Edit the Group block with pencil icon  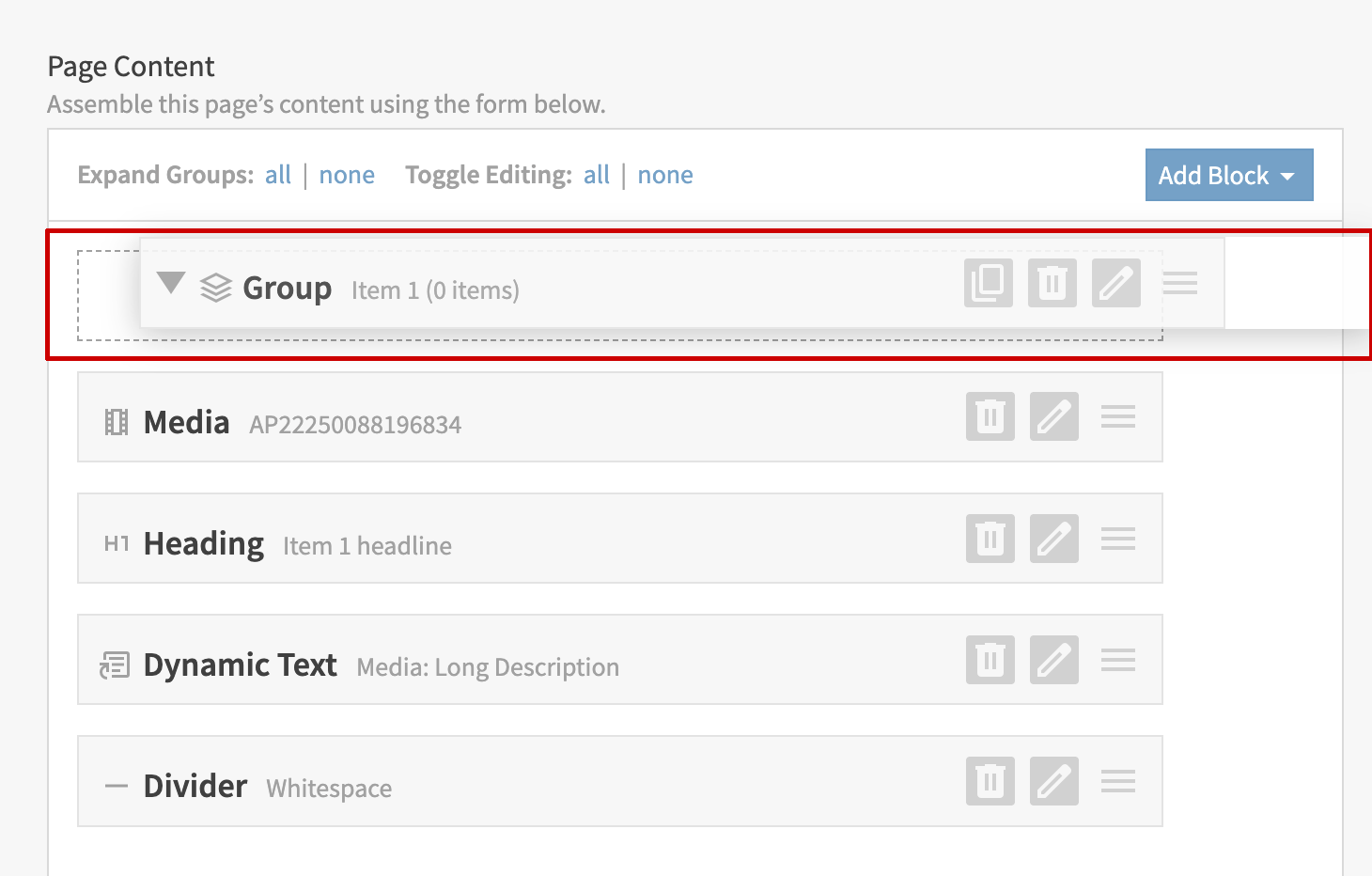point(1115,283)
